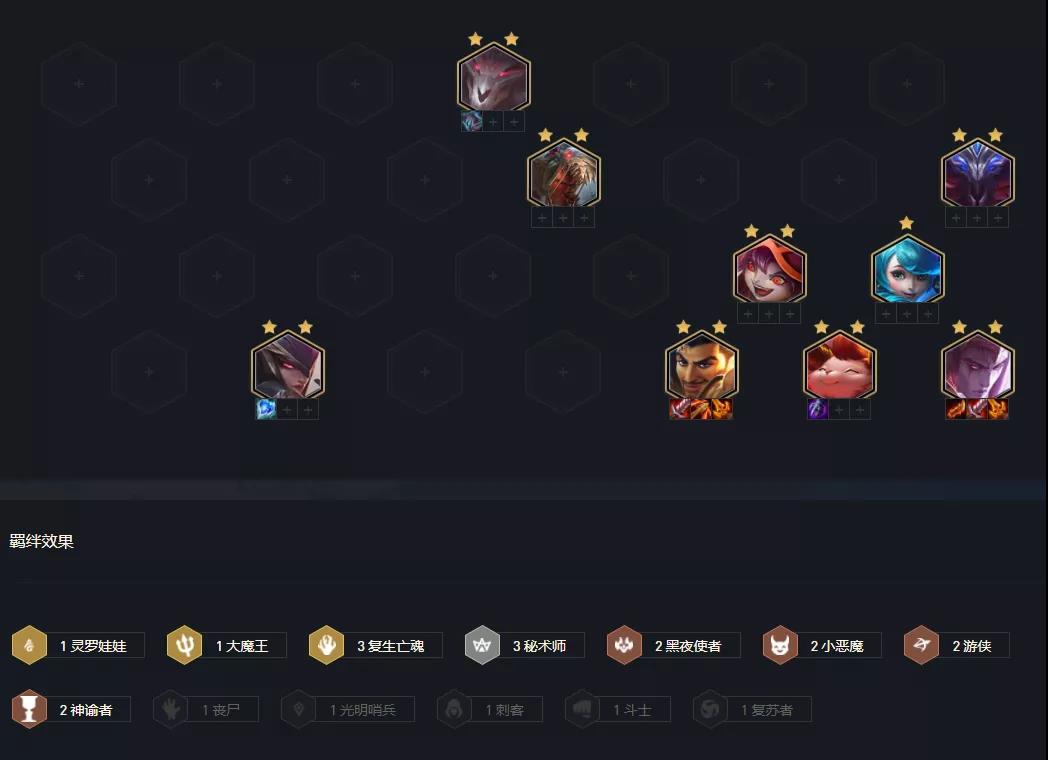
Task: Click the 小恶魔 horned trait icon
Action: click(x=780, y=645)
